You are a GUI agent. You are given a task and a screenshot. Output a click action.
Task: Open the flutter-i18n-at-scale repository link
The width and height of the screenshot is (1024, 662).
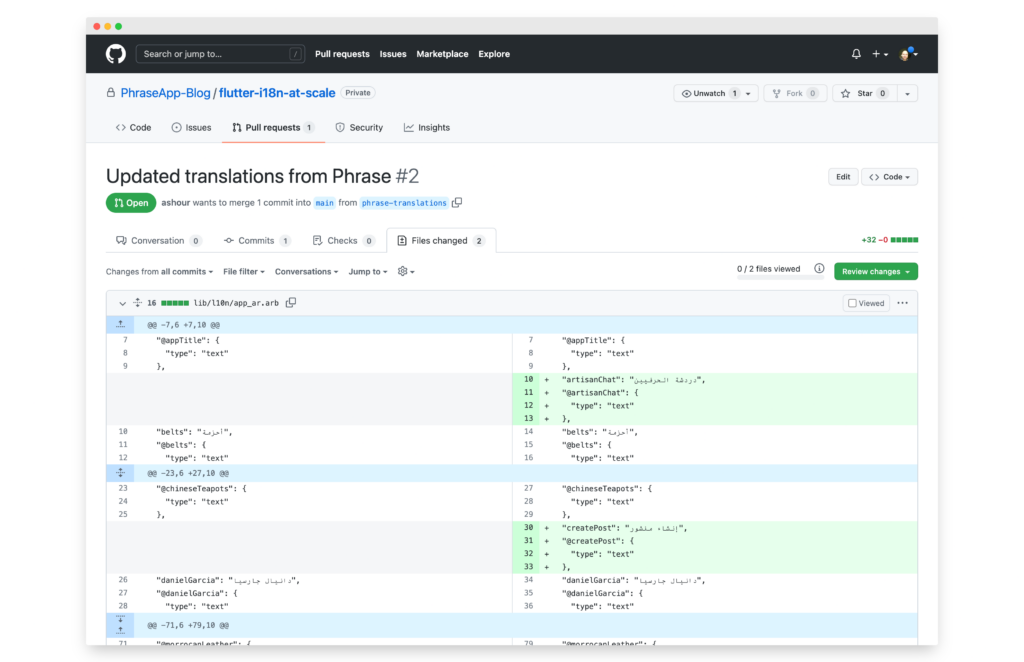point(277,93)
